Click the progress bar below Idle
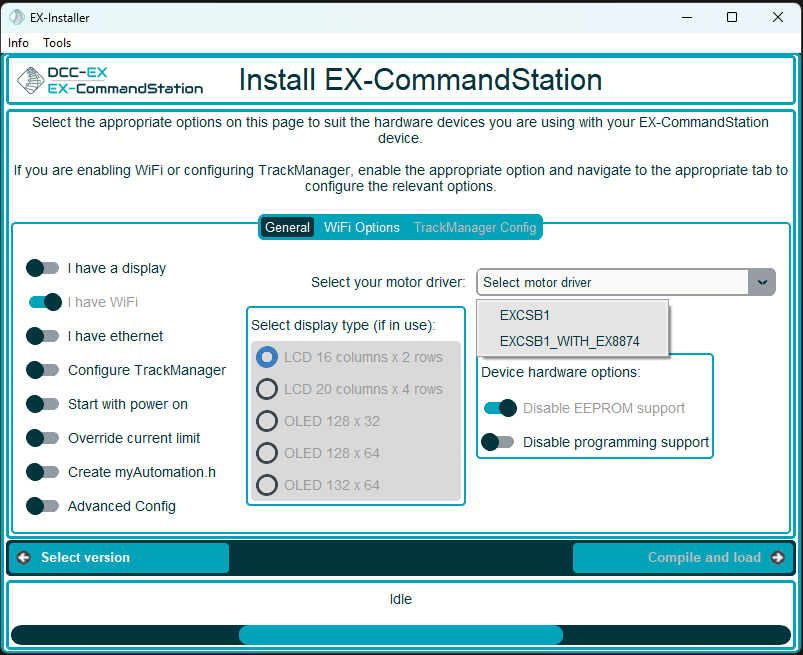Screen dimensions: 803x655 point(401,635)
